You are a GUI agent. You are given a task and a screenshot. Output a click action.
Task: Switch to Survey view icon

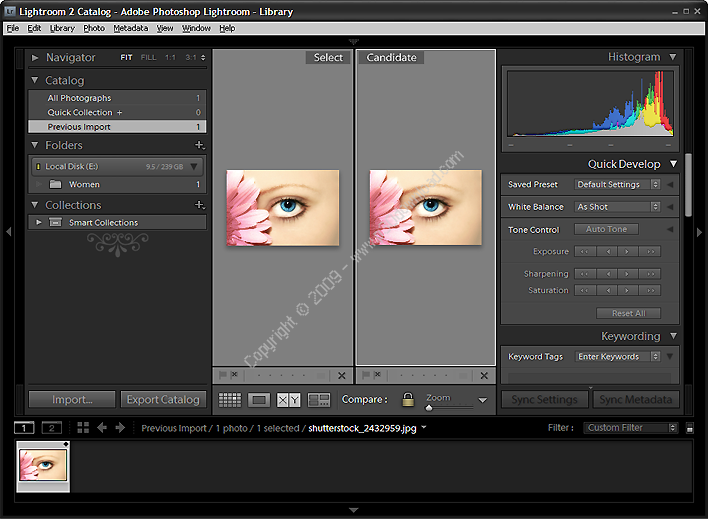click(318, 400)
